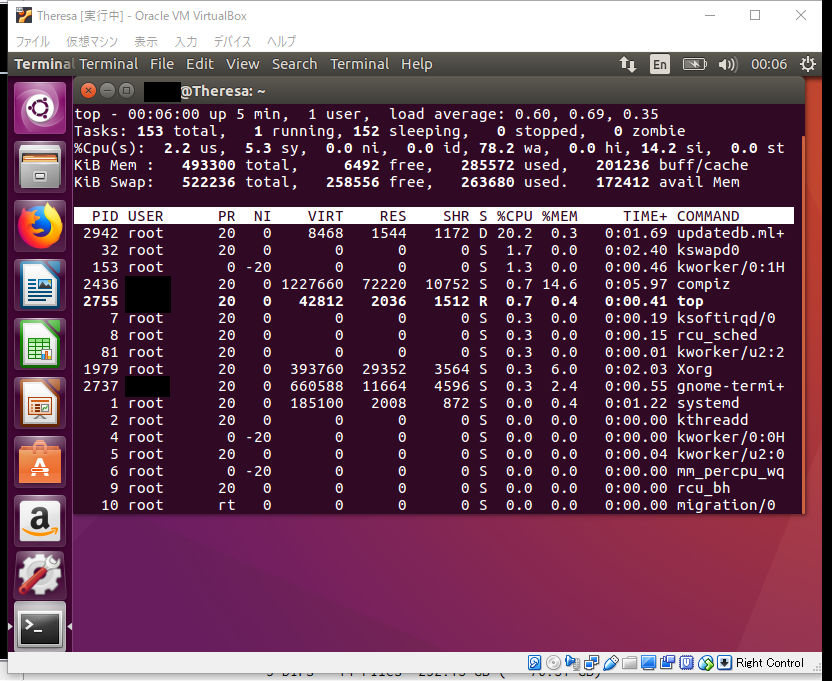Open Firefox from the launcher

(40, 225)
